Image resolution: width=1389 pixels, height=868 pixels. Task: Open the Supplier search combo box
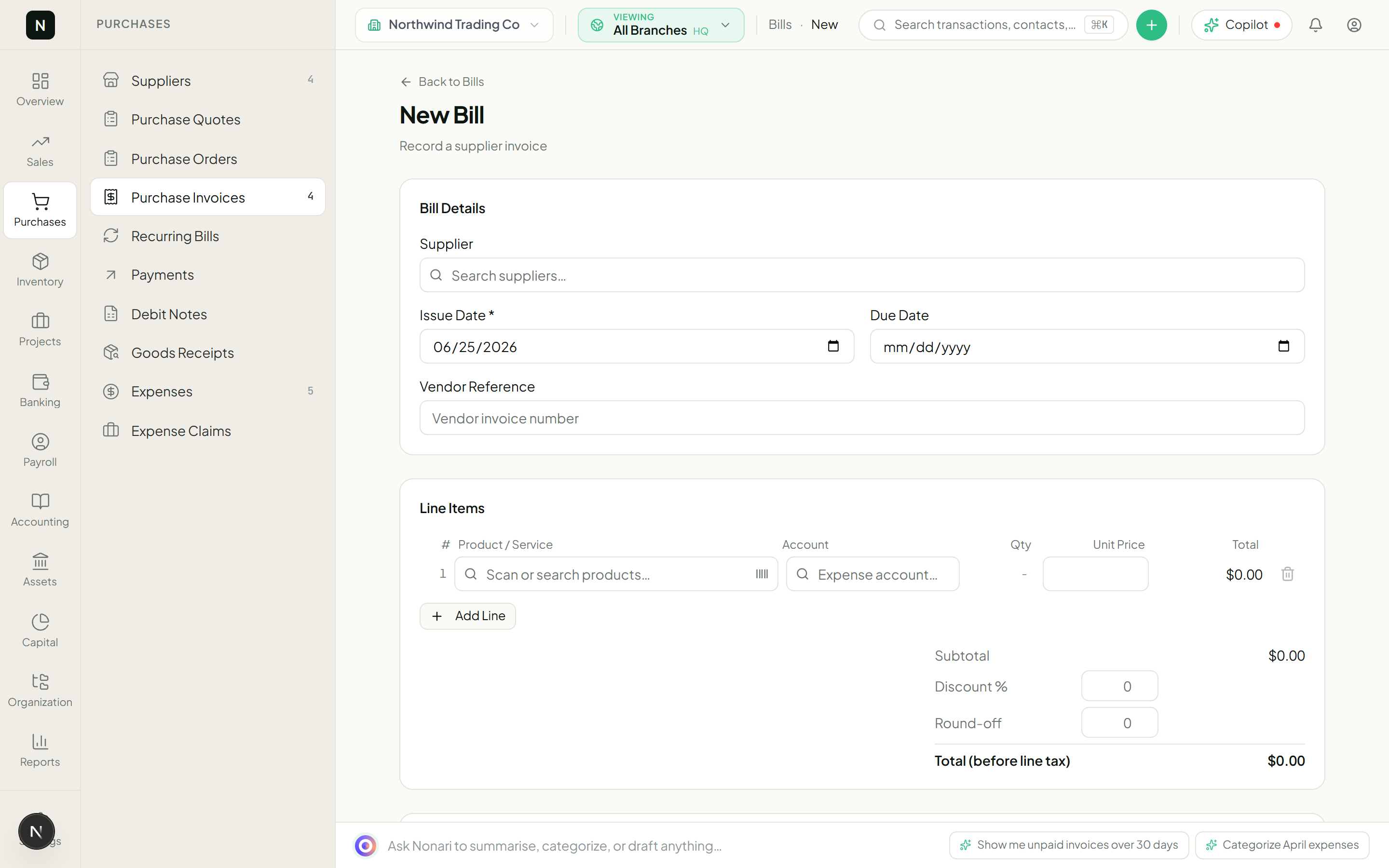click(862, 275)
